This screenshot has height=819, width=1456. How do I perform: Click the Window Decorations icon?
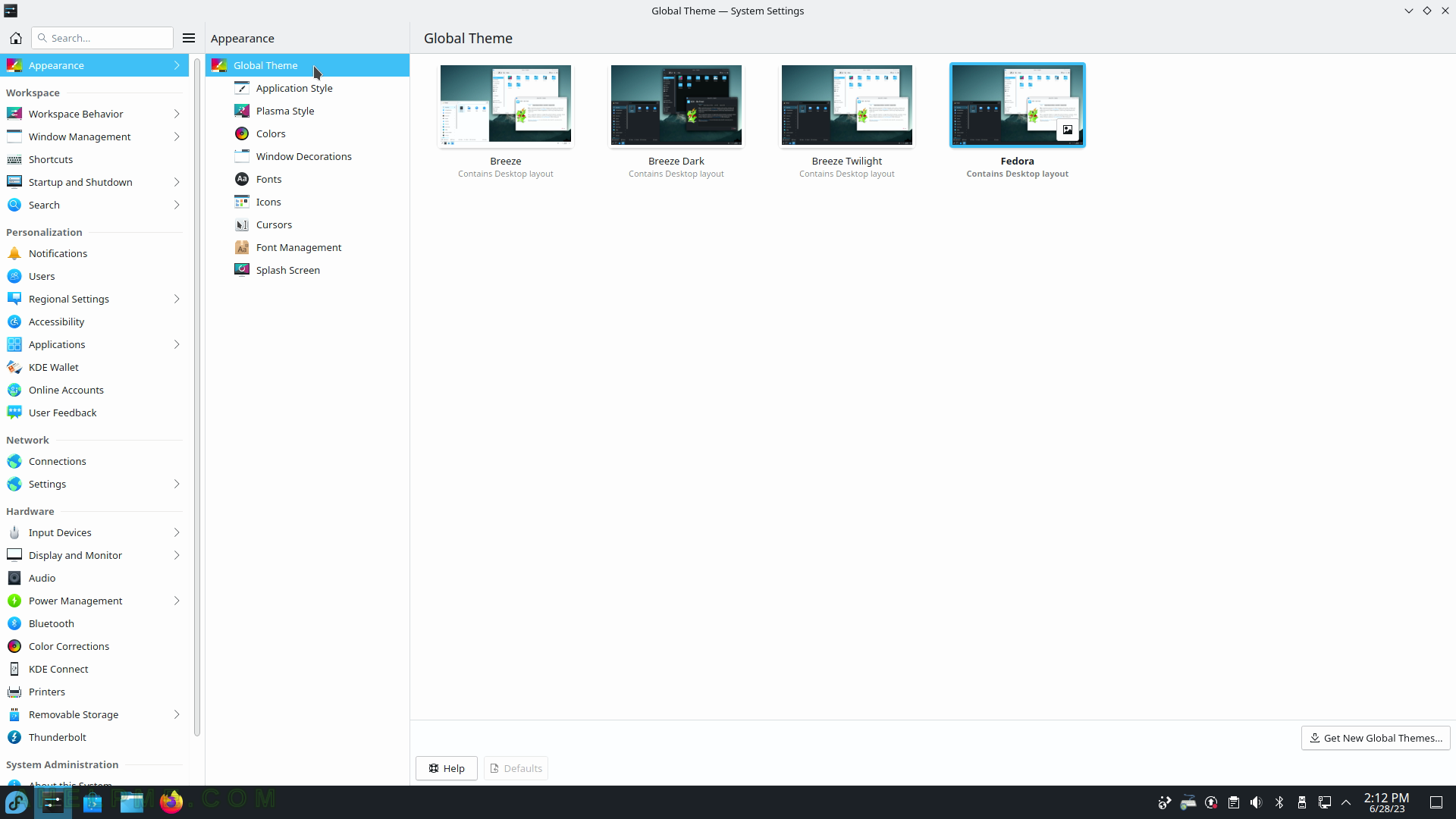pos(242,156)
